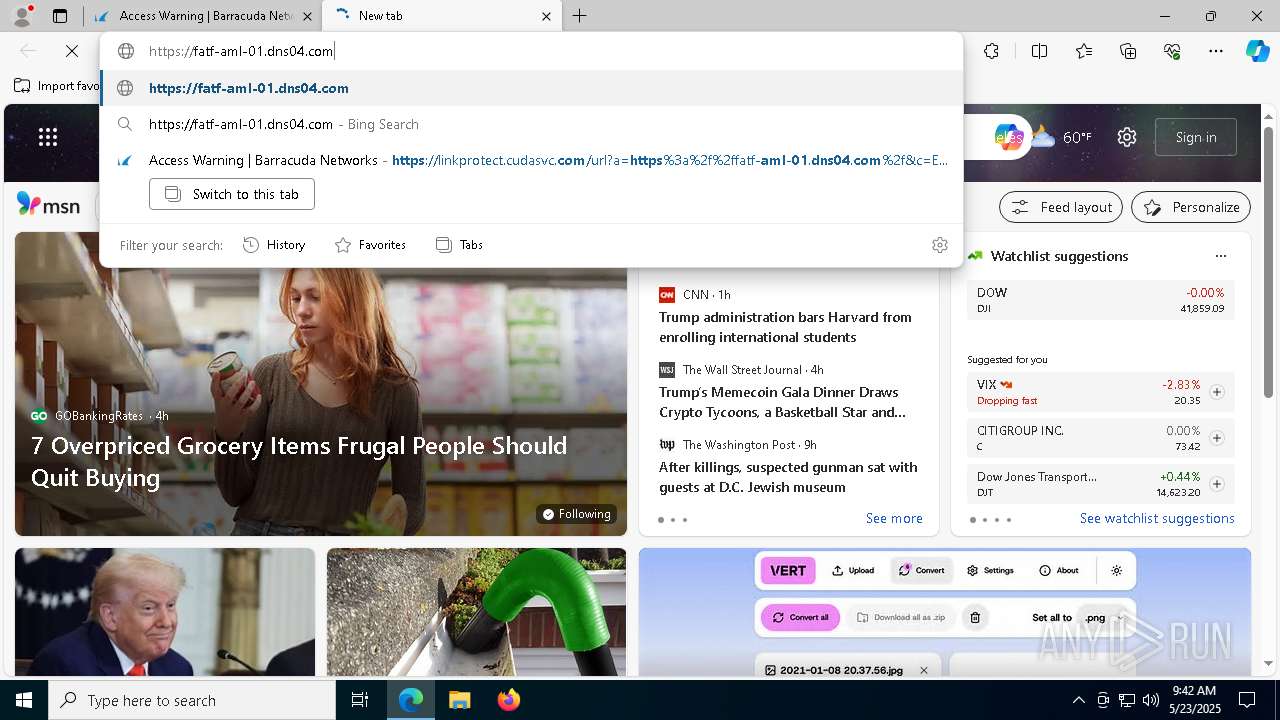Open Task View on taskbar
Viewport: 1280px width, 720px height.
point(360,700)
